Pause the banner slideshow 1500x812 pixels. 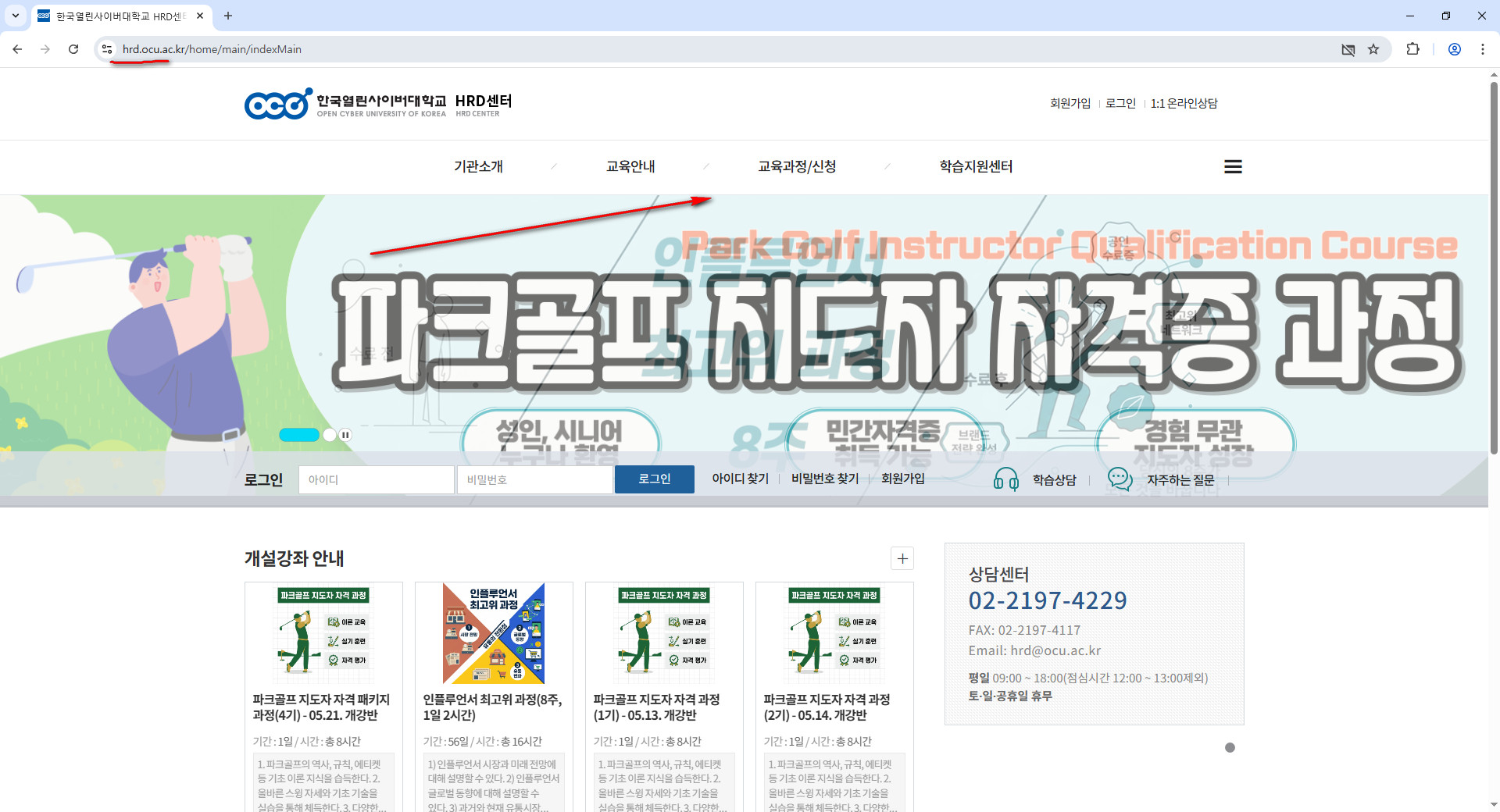(x=346, y=435)
